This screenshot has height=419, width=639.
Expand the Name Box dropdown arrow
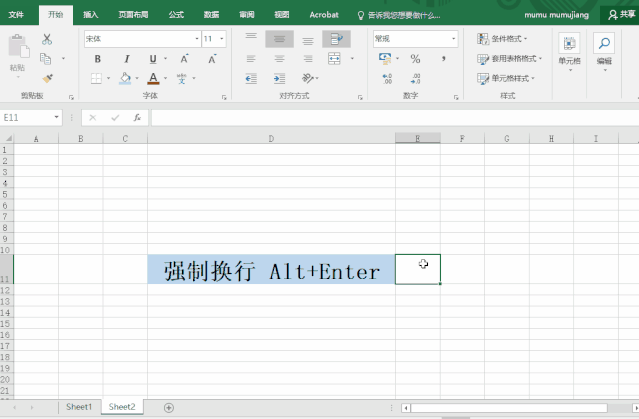[x=56, y=117]
